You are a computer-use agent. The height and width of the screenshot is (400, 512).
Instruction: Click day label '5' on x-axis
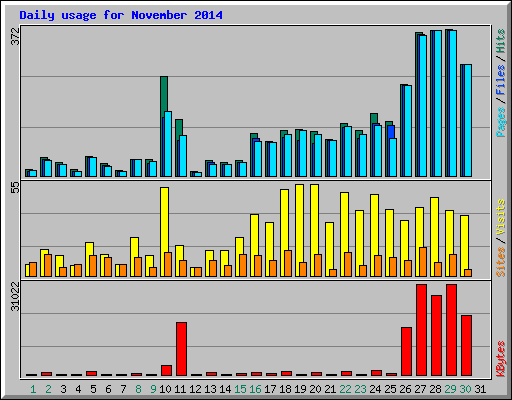93,389
